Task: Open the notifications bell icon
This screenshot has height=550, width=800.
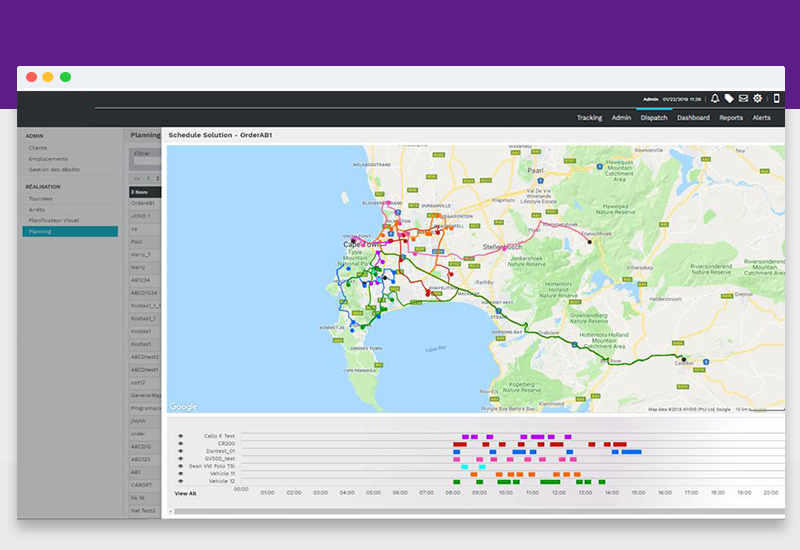Action: point(715,98)
